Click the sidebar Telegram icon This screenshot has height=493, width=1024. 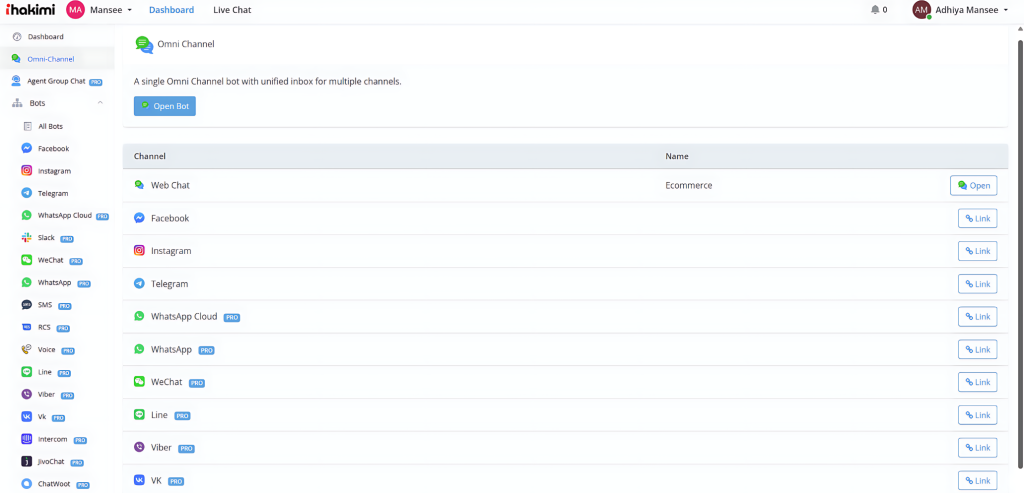27,193
